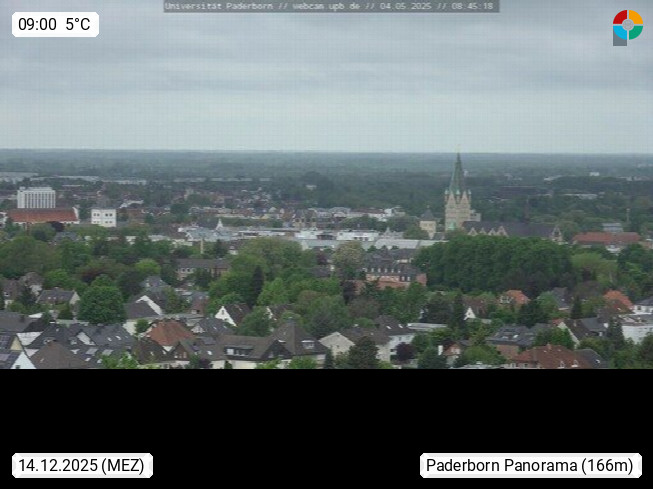
Task: Click the dense green tree cluster right of center
Action: [x=493, y=263]
